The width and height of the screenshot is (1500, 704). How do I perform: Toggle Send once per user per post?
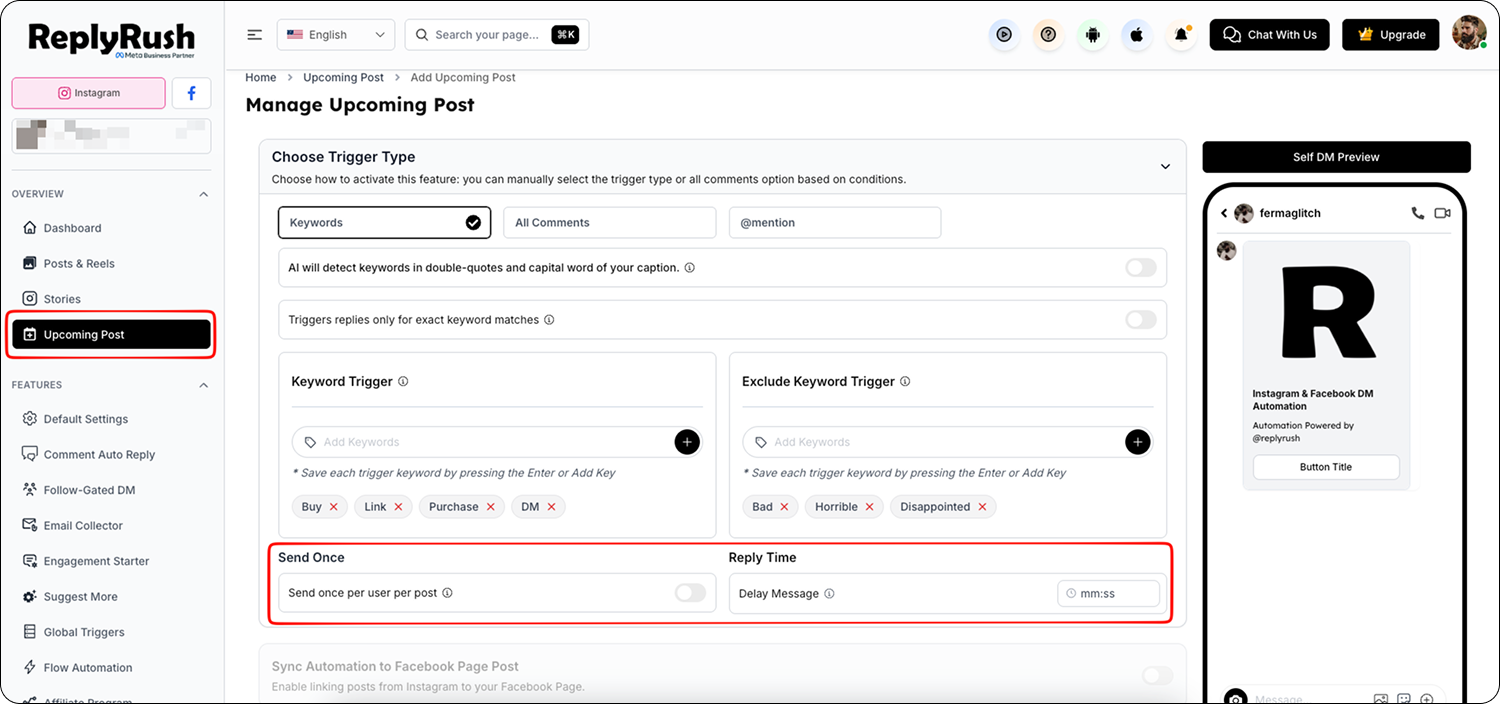pyautogui.click(x=690, y=593)
